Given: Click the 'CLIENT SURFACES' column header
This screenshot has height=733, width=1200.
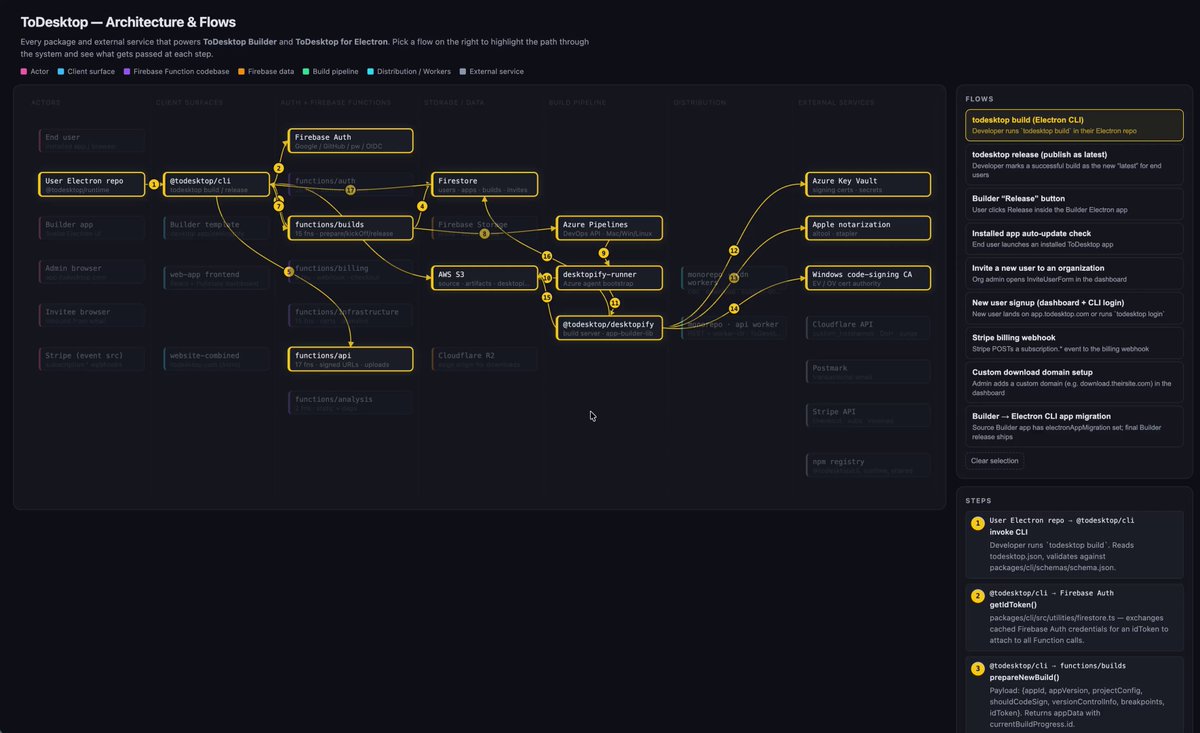Looking at the screenshot, I should tap(190, 103).
